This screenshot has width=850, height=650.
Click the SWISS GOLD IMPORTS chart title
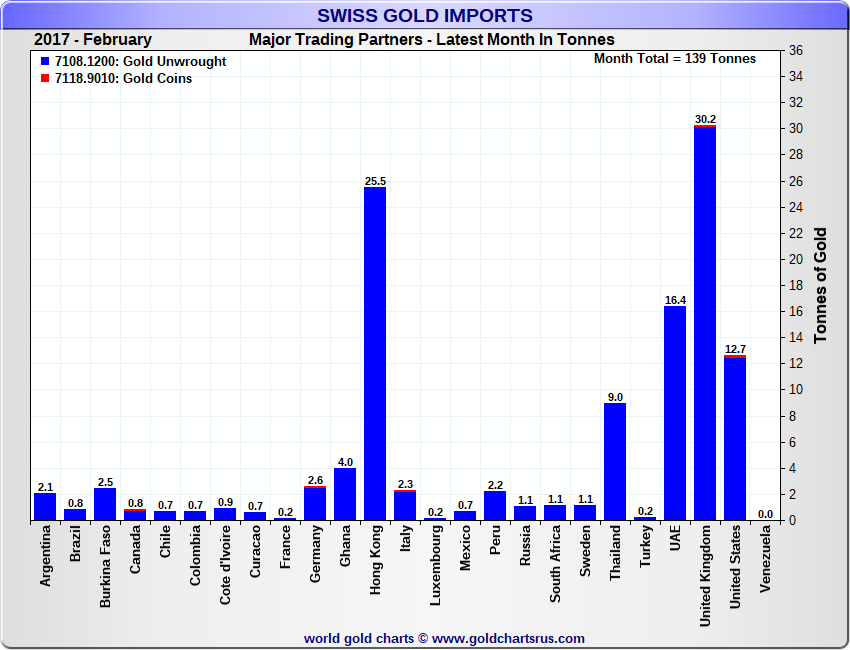pos(425,15)
